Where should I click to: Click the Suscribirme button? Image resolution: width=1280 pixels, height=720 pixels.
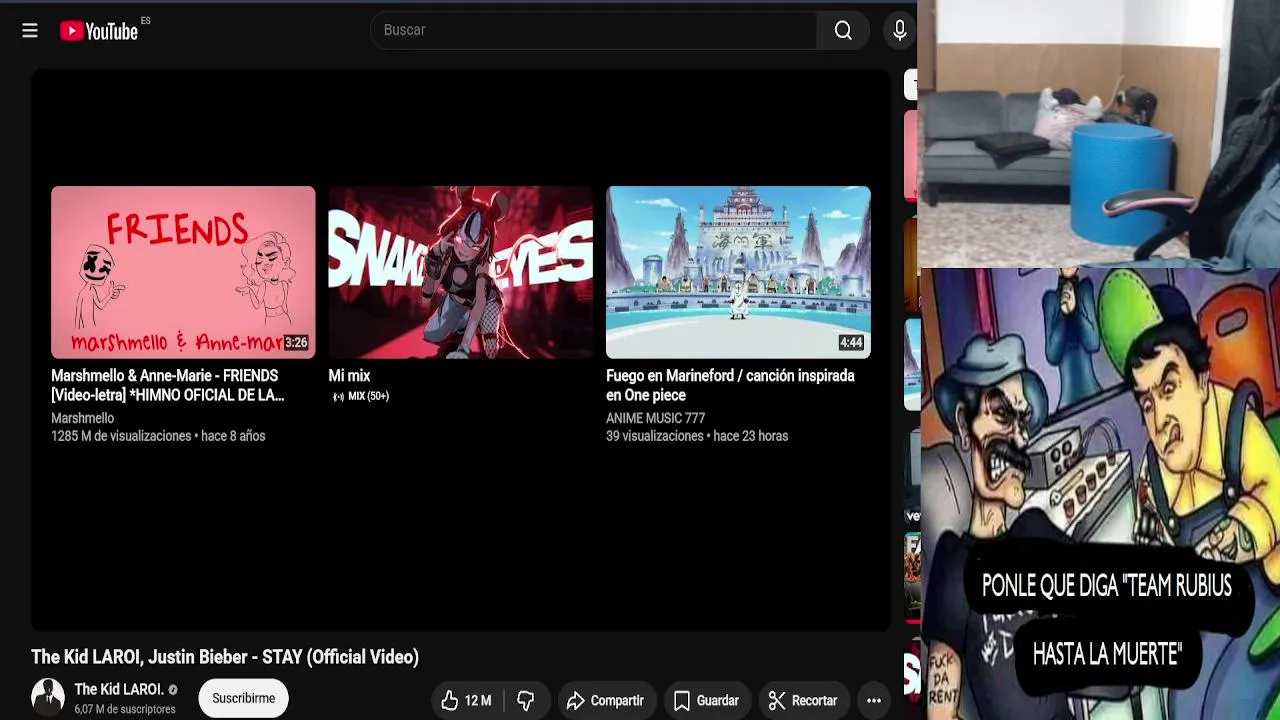click(x=243, y=698)
